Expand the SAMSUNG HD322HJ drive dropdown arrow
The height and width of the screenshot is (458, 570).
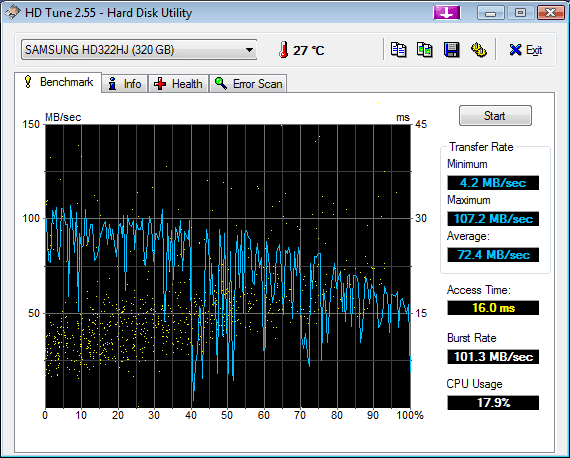point(249,50)
